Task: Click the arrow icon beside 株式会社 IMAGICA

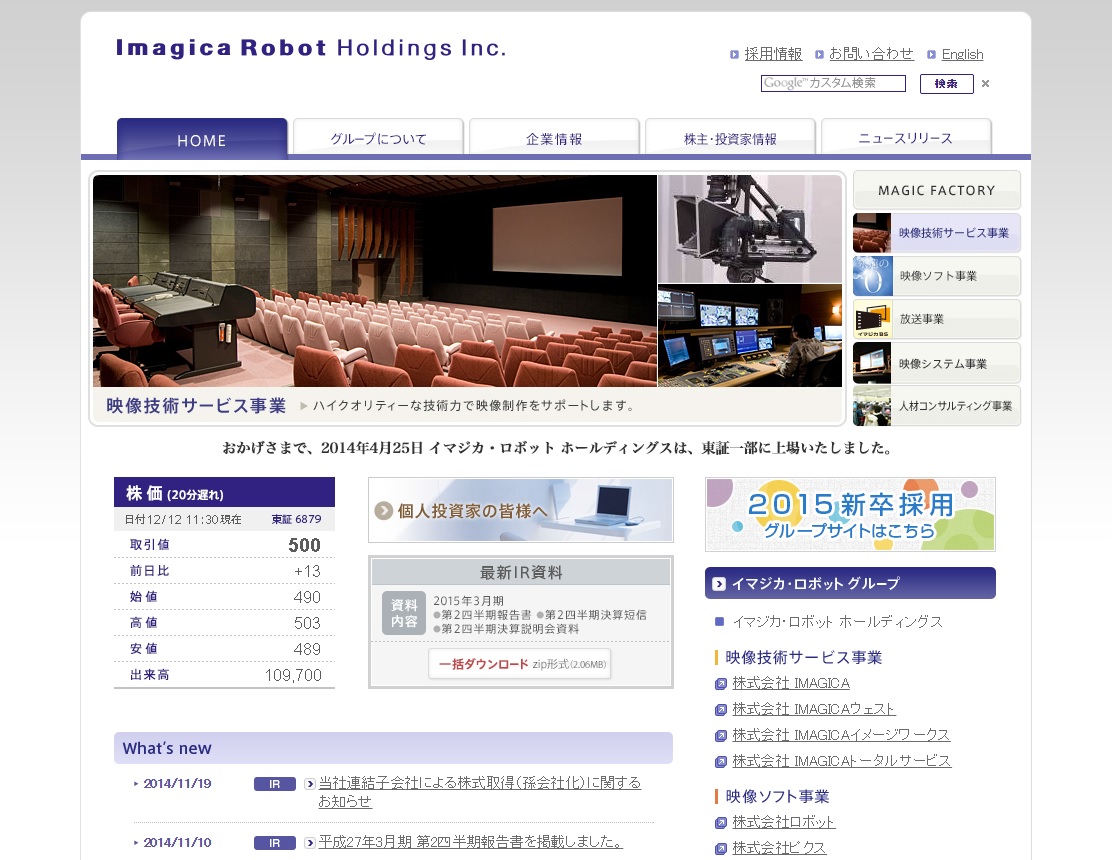Action: [x=721, y=684]
